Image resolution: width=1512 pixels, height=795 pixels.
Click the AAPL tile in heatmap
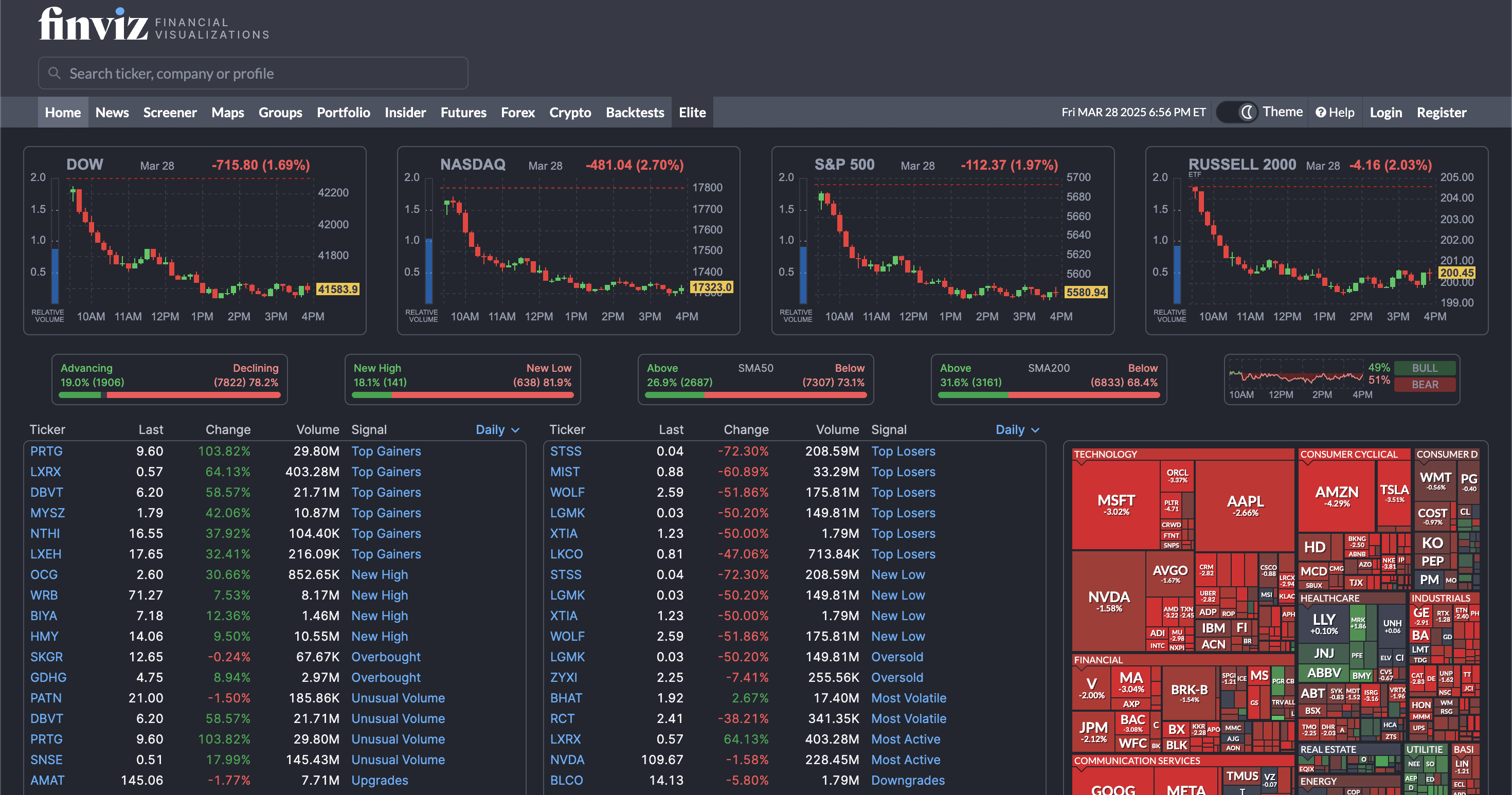1245,506
